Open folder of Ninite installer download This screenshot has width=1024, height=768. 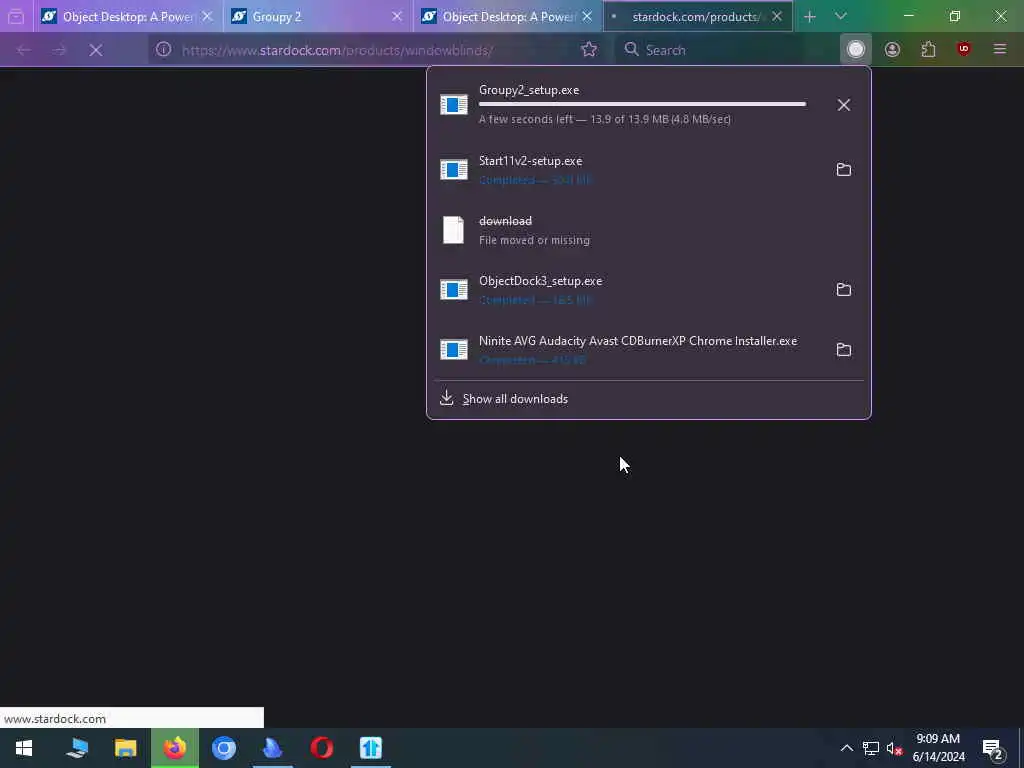click(843, 349)
